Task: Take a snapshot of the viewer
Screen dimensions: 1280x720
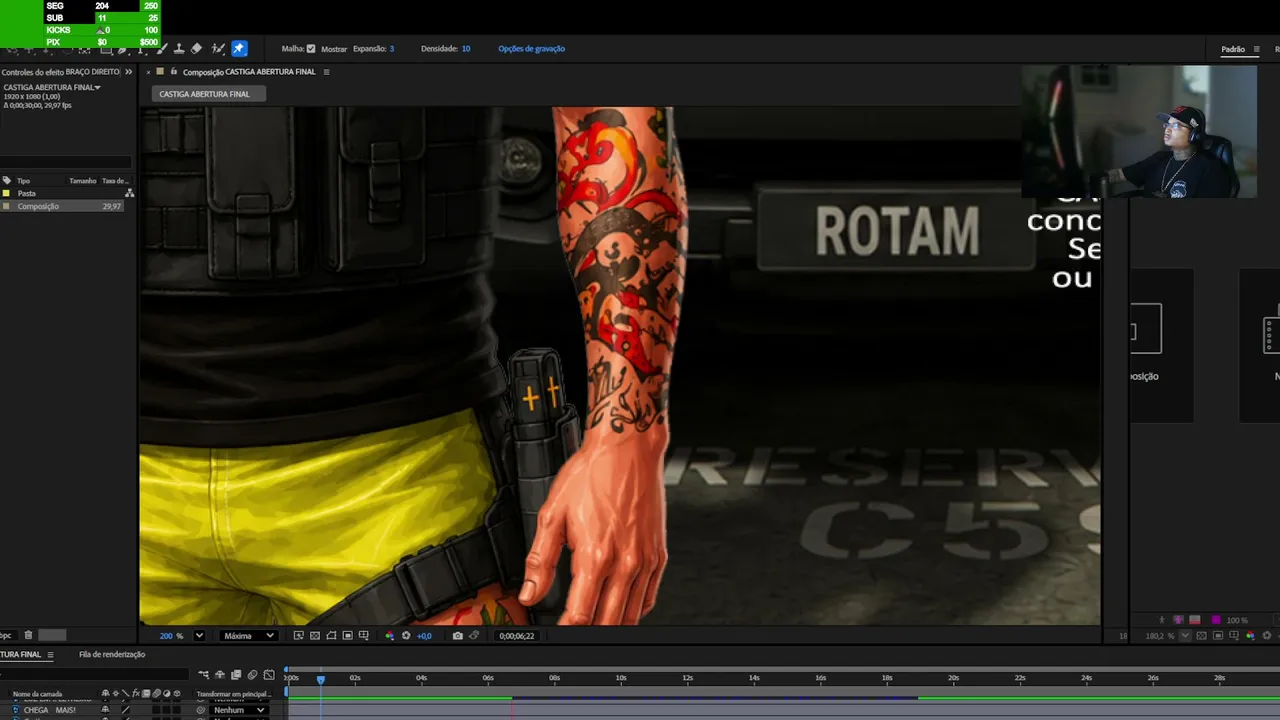Action: point(457,636)
